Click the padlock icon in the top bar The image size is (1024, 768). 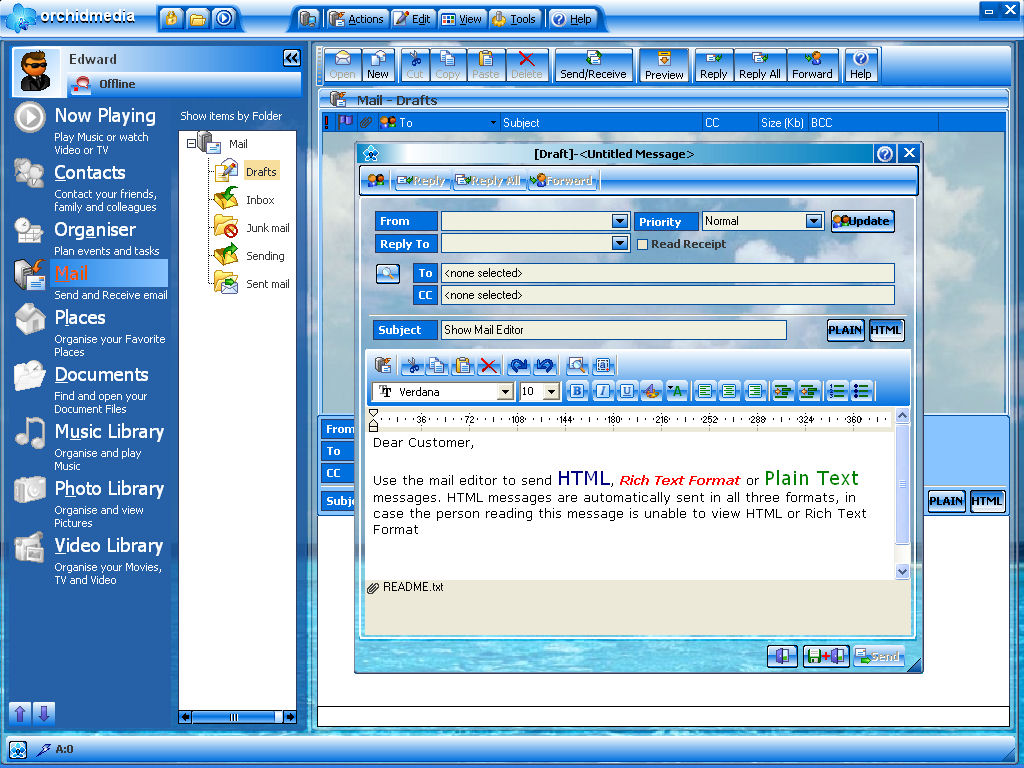pos(171,18)
